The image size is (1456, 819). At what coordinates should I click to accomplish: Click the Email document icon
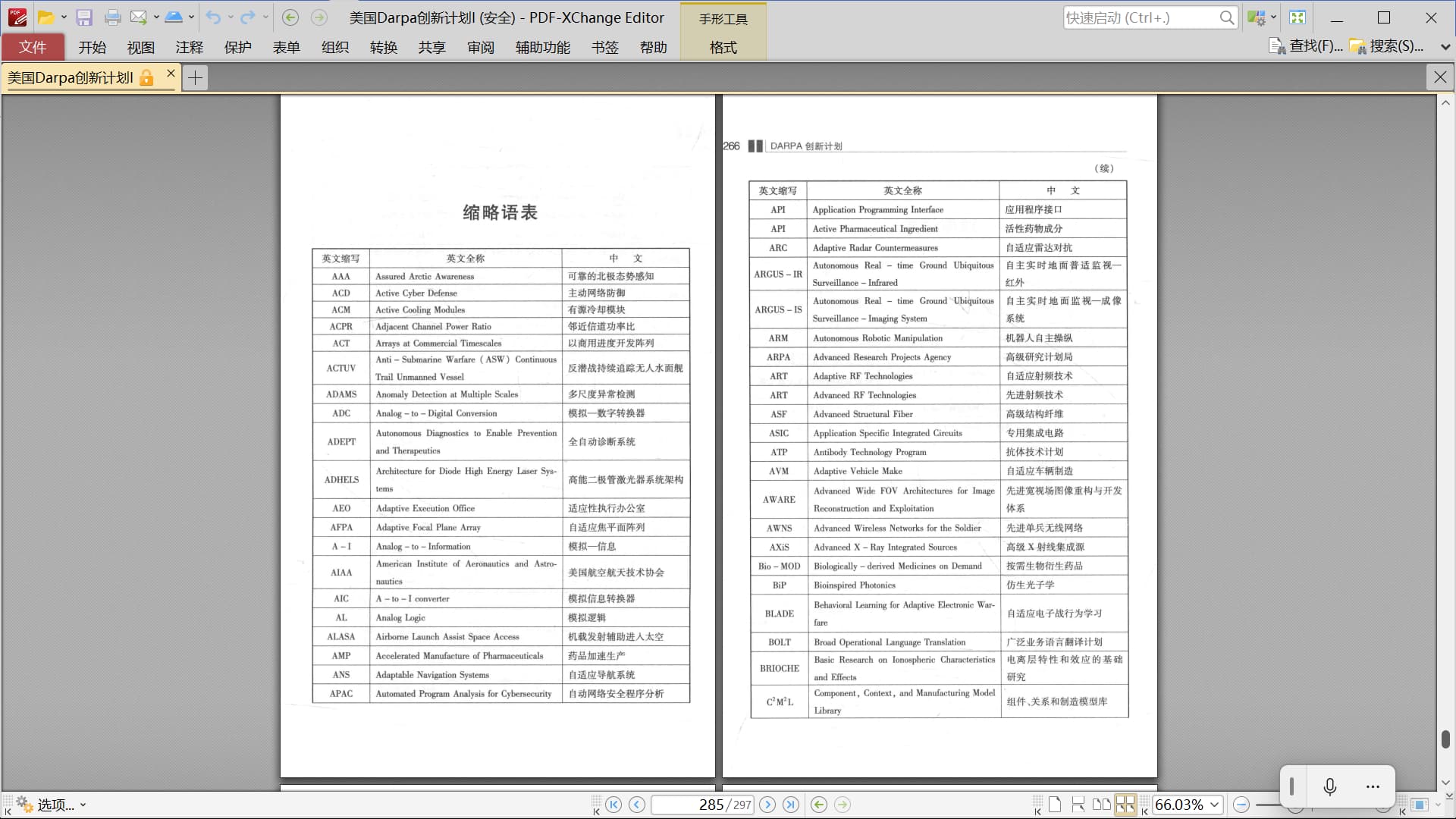click(x=139, y=17)
